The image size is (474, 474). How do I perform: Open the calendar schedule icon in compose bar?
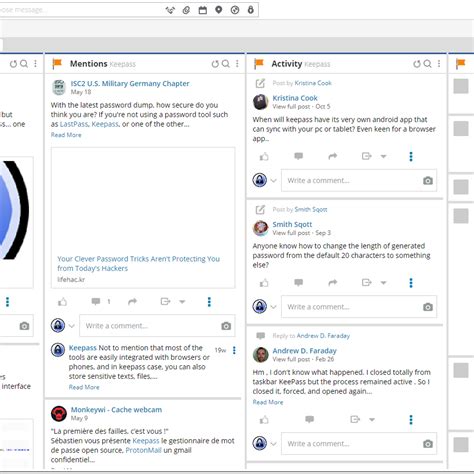click(x=203, y=10)
